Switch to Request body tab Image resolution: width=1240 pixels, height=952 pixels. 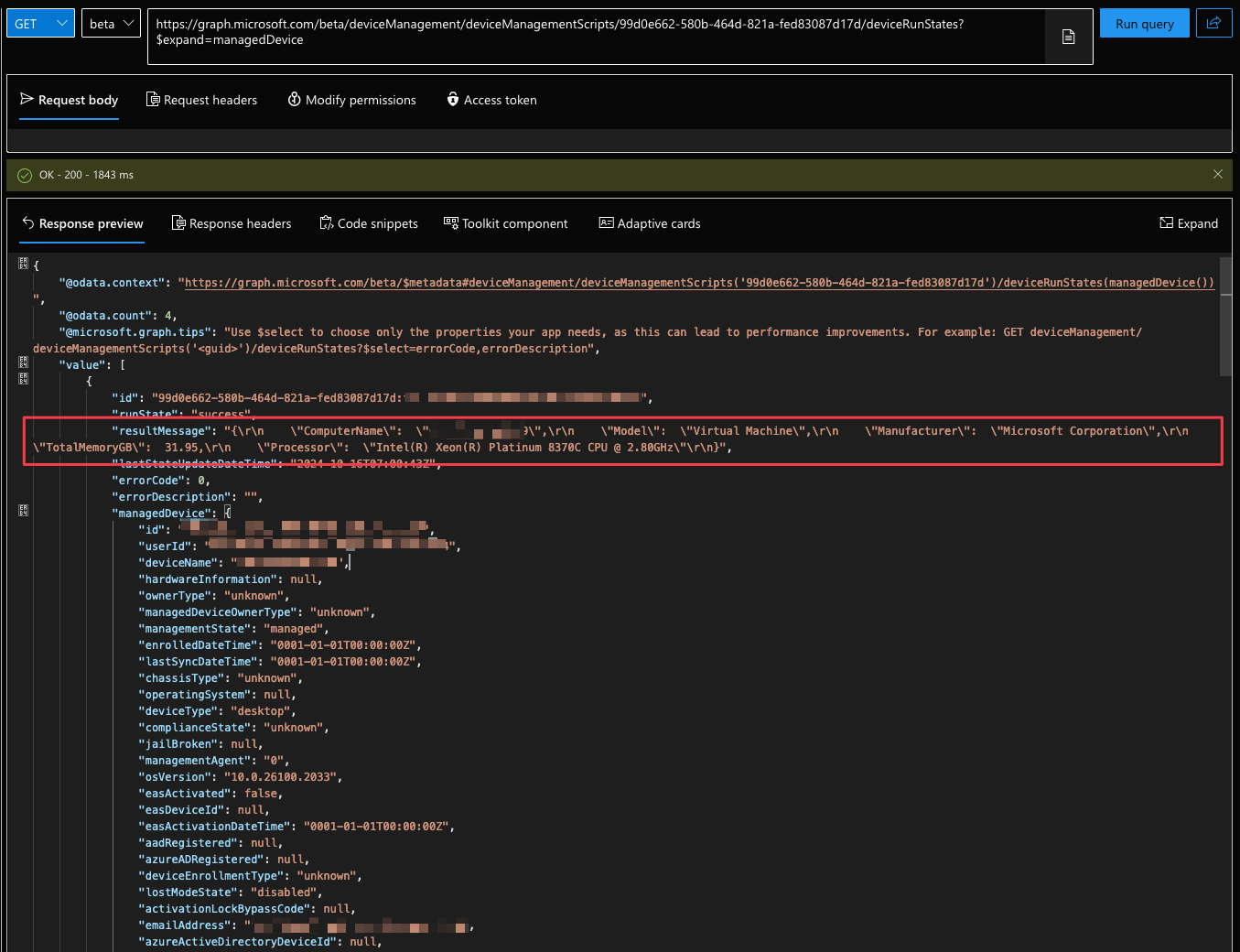coord(70,100)
